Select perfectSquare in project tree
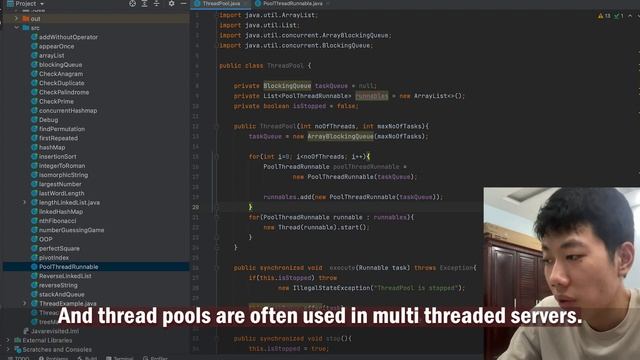The height and width of the screenshot is (360, 640). coord(59,248)
